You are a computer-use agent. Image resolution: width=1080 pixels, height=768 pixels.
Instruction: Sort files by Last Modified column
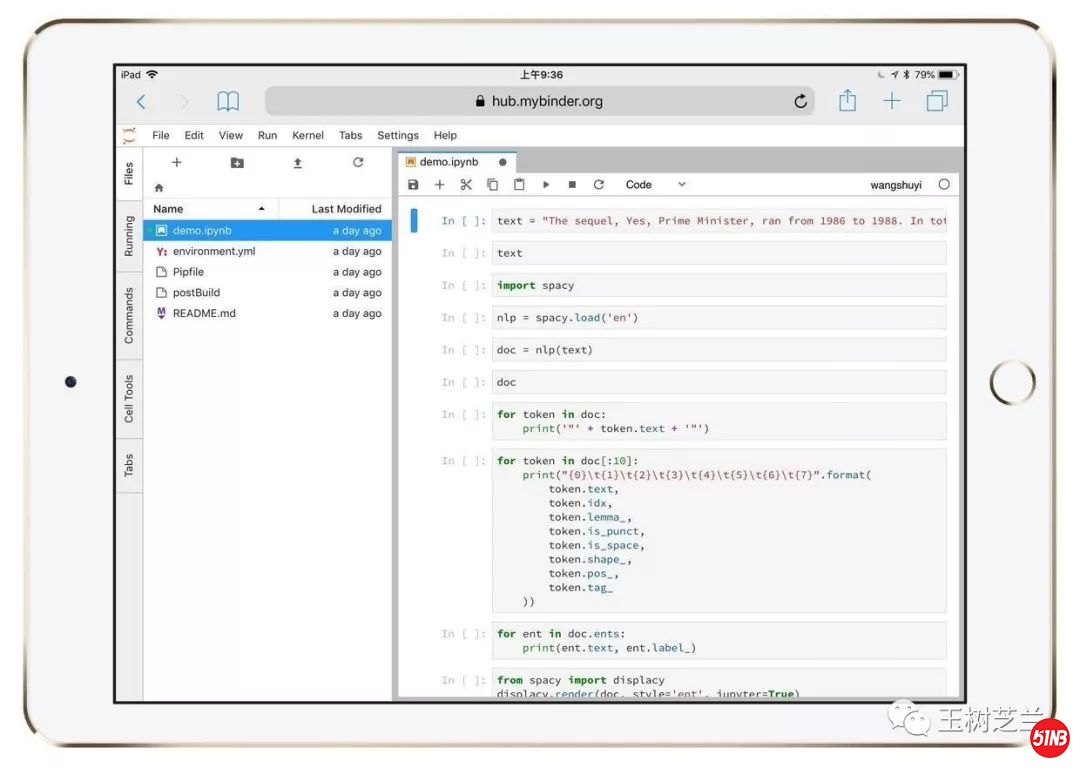click(346, 209)
